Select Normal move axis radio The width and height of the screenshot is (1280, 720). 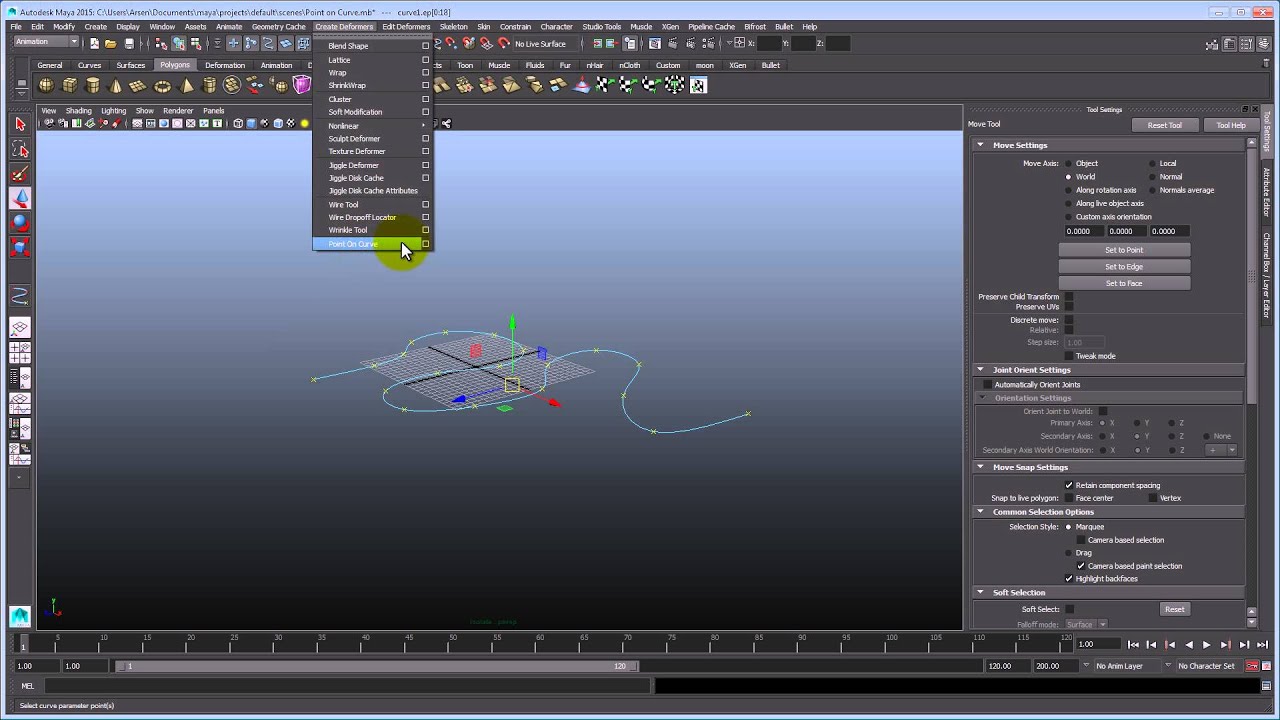tap(1152, 177)
